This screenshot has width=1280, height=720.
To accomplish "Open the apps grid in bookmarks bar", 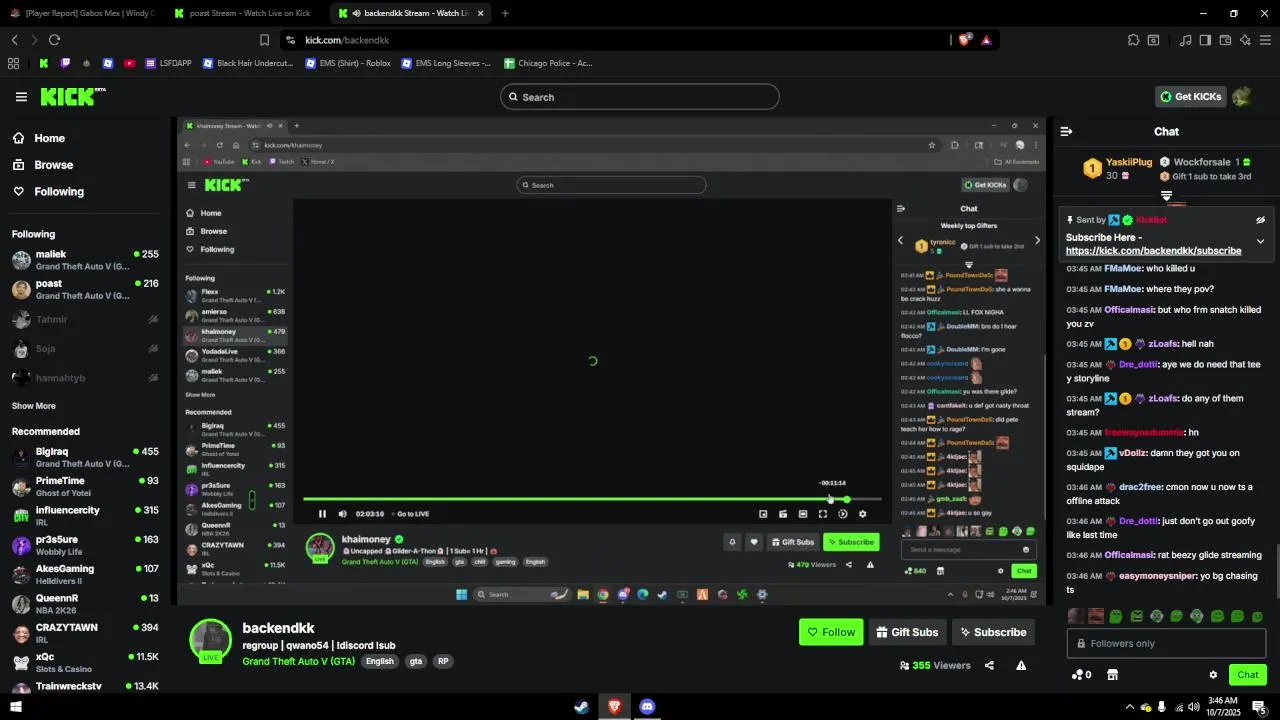I will point(13,63).
